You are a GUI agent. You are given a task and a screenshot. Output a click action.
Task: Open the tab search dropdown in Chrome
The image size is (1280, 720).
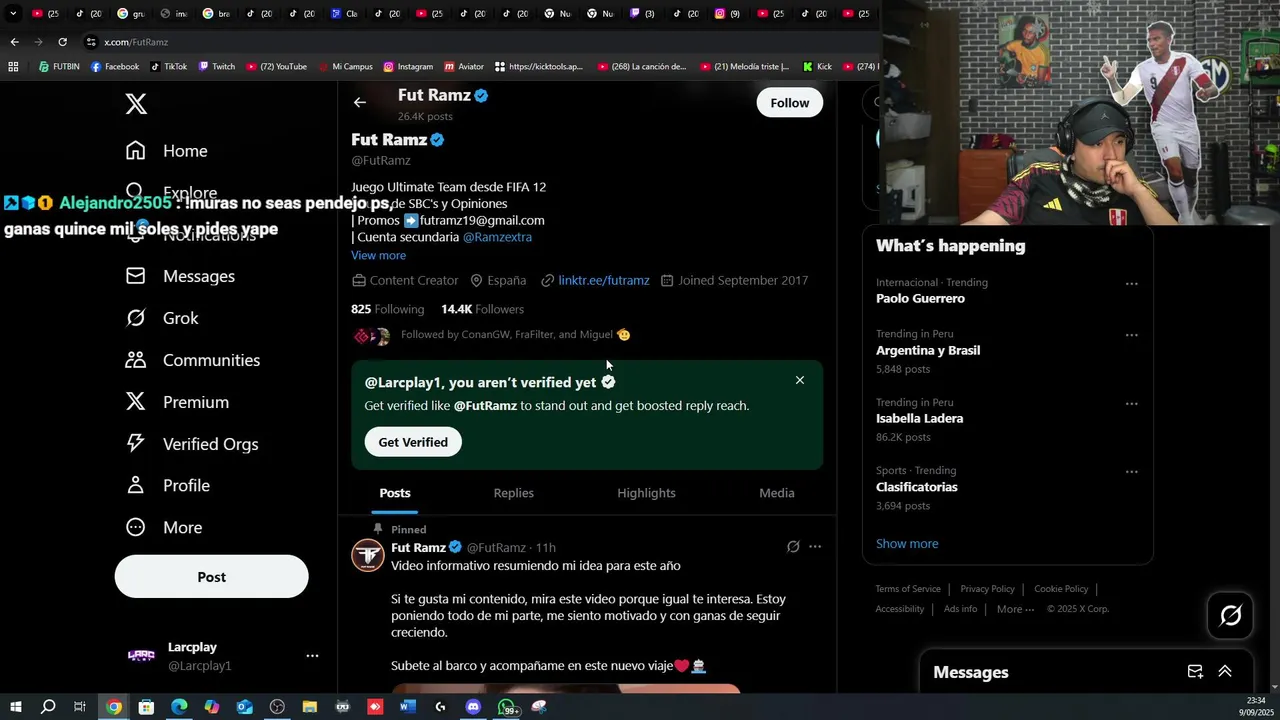13,14
